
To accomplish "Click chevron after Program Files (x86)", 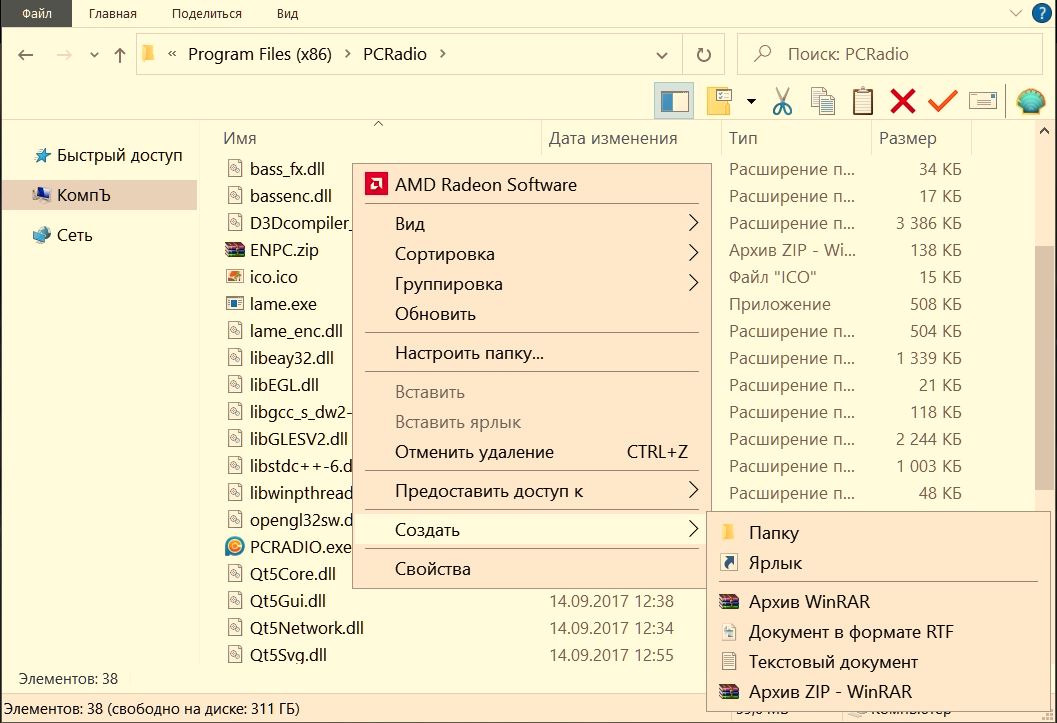I will coord(348,54).
